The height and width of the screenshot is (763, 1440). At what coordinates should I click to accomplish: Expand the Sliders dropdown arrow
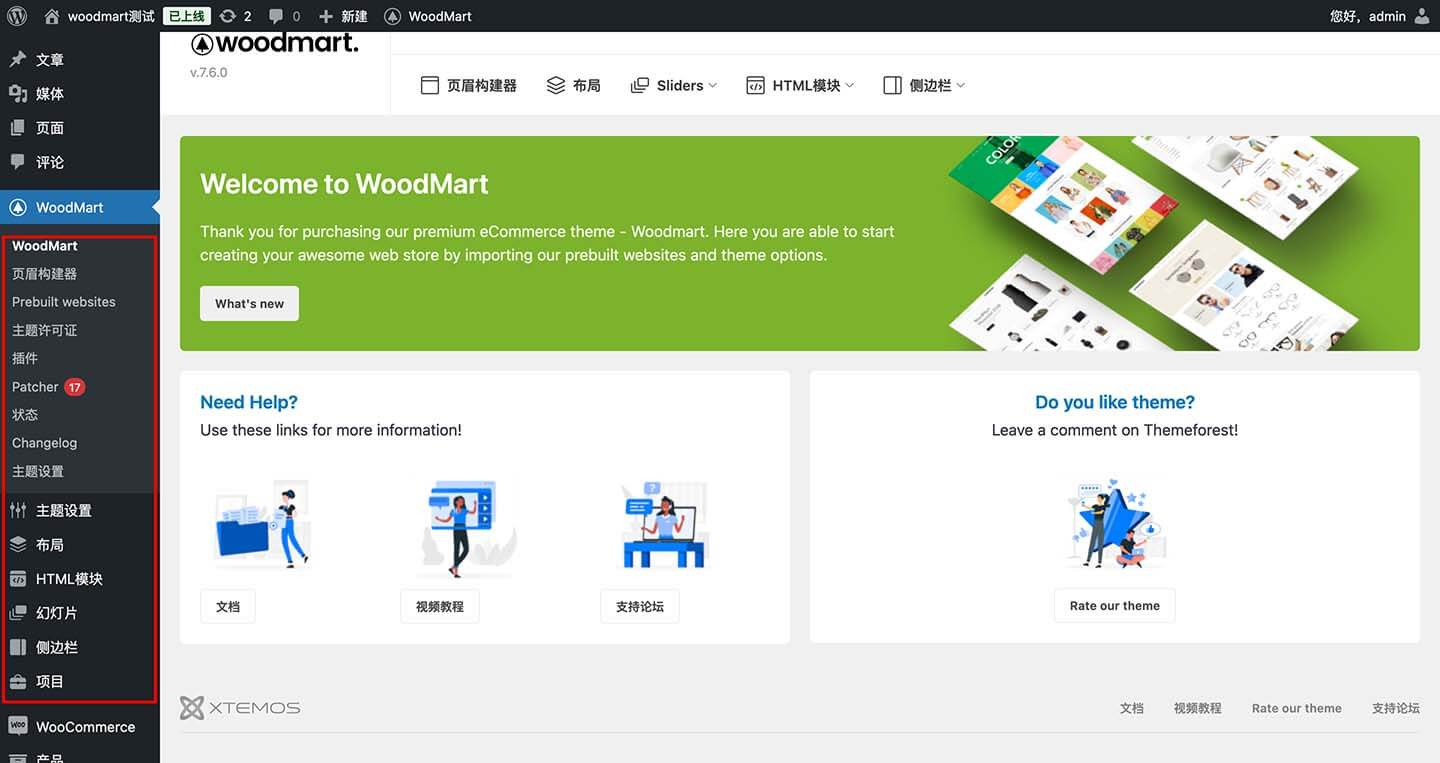tap(713, 86)
